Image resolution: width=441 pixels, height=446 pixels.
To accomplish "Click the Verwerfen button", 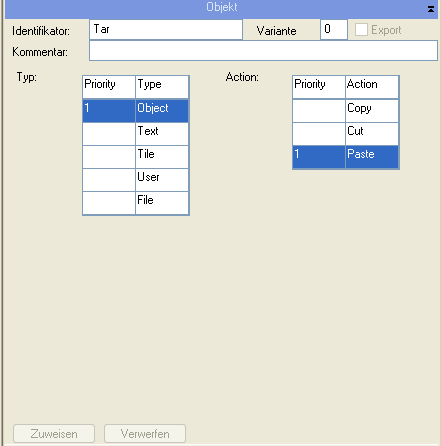I will click(x=145, y=434).
